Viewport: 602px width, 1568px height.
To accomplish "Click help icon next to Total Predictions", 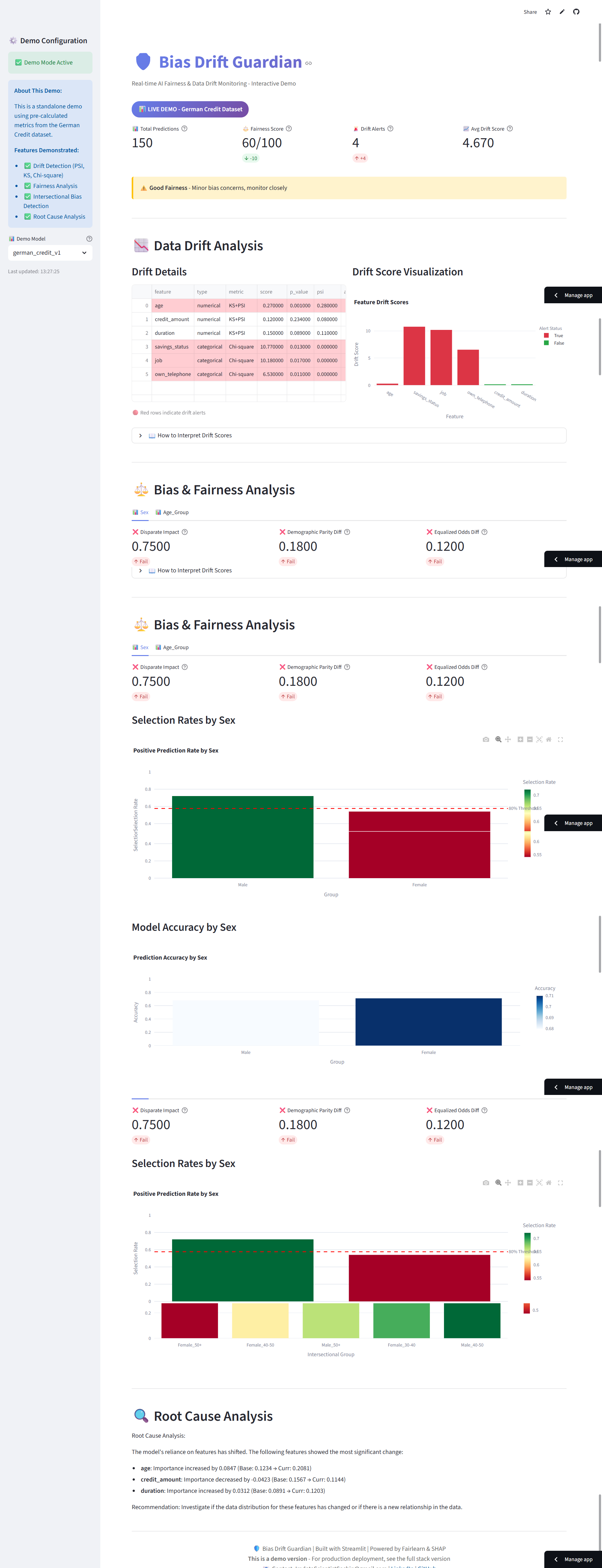I will [185, 129].
